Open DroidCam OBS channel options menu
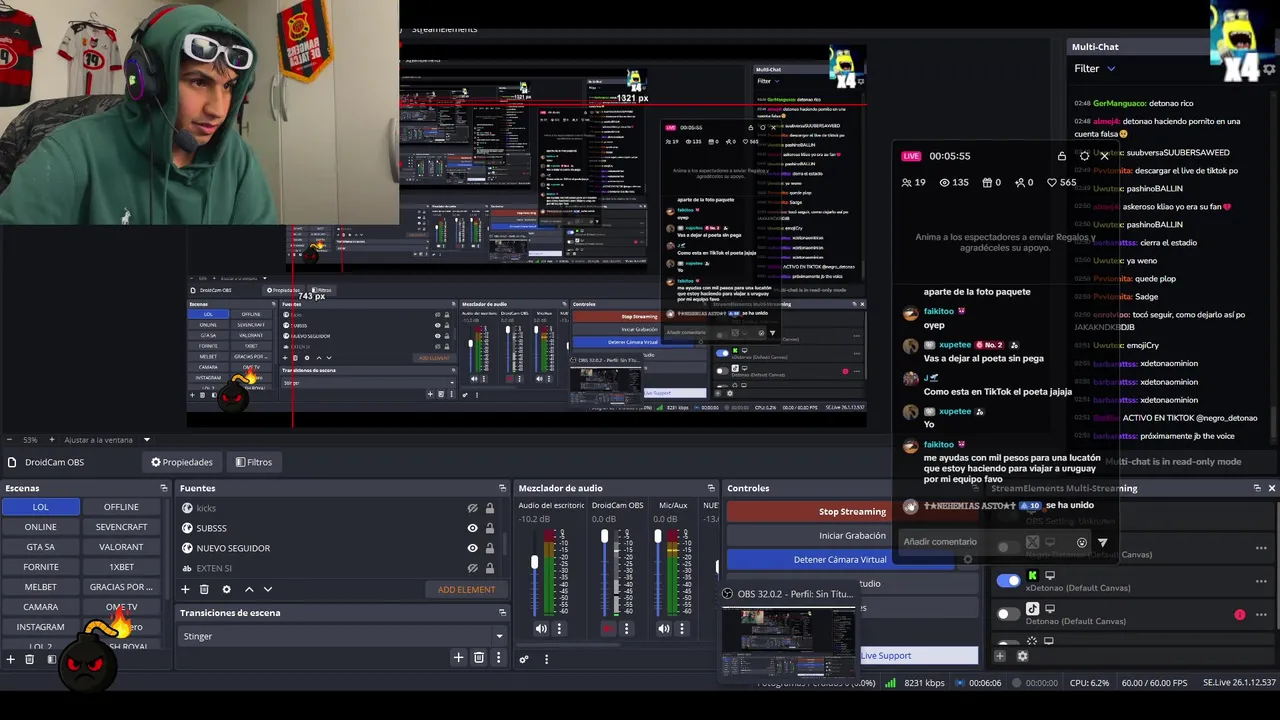The width and height of the screenshot is (1280, 720). 626,629
